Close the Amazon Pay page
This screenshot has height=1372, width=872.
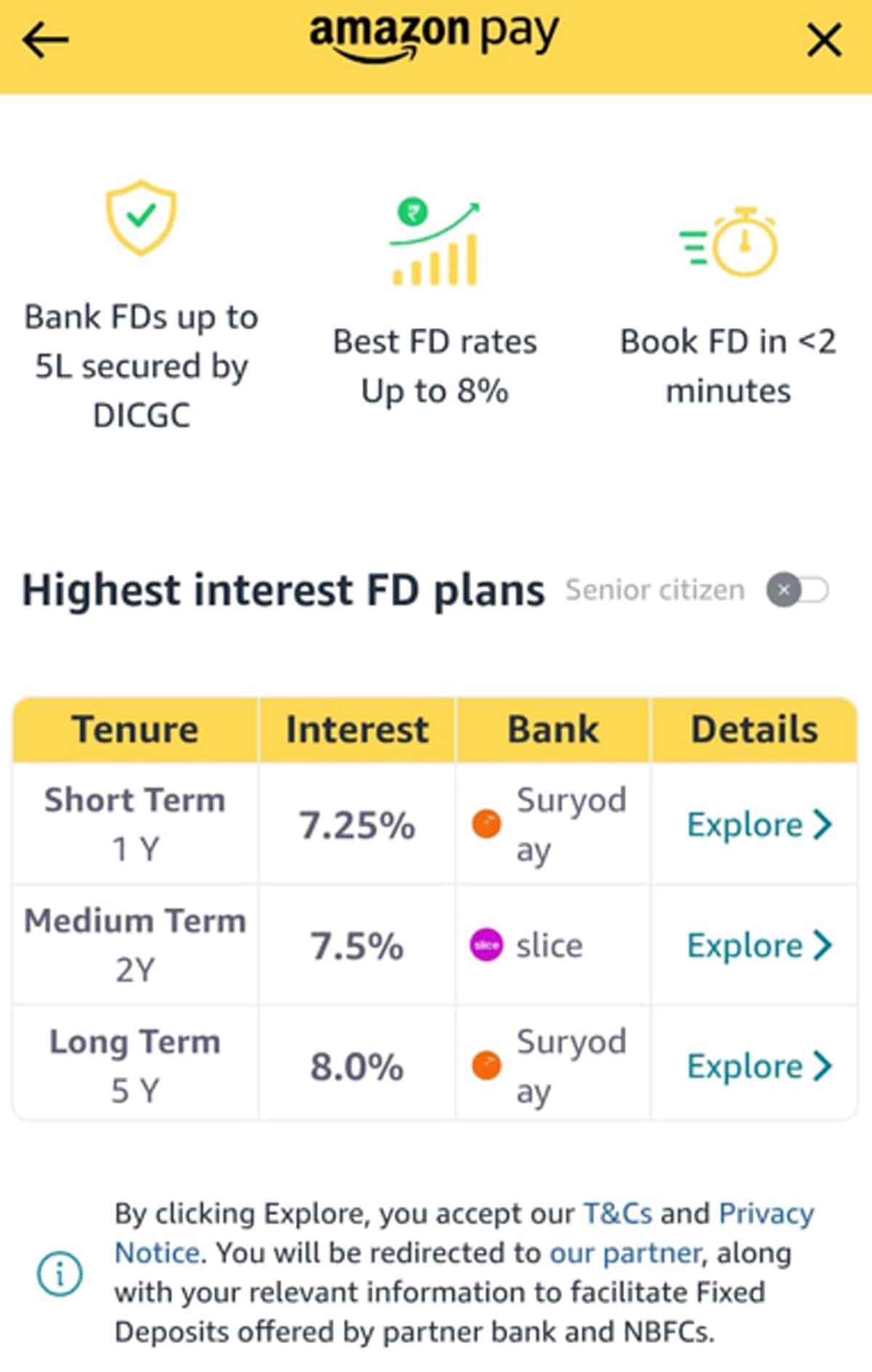click(824, 40)
